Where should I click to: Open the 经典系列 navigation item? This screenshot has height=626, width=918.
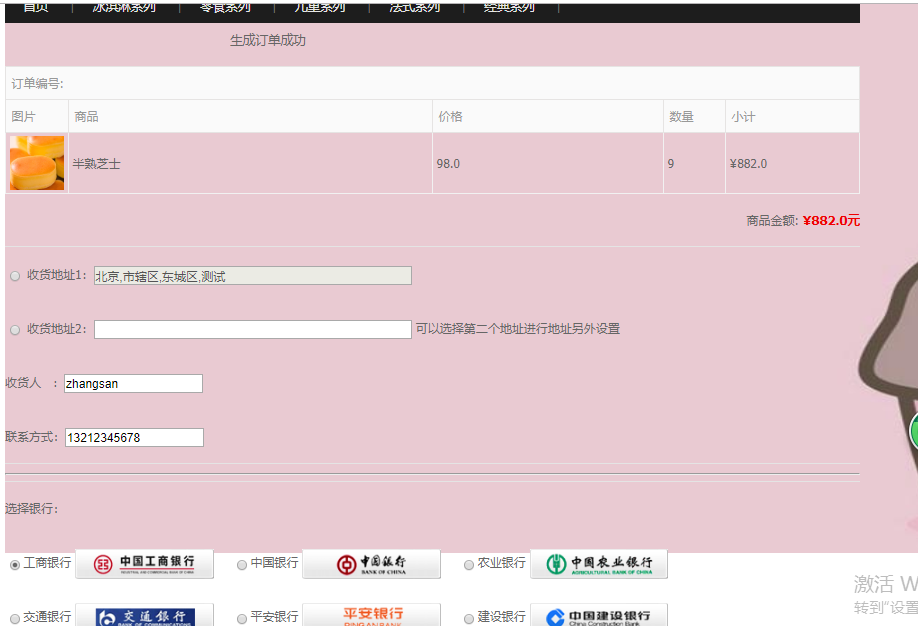tap(509, 7)
